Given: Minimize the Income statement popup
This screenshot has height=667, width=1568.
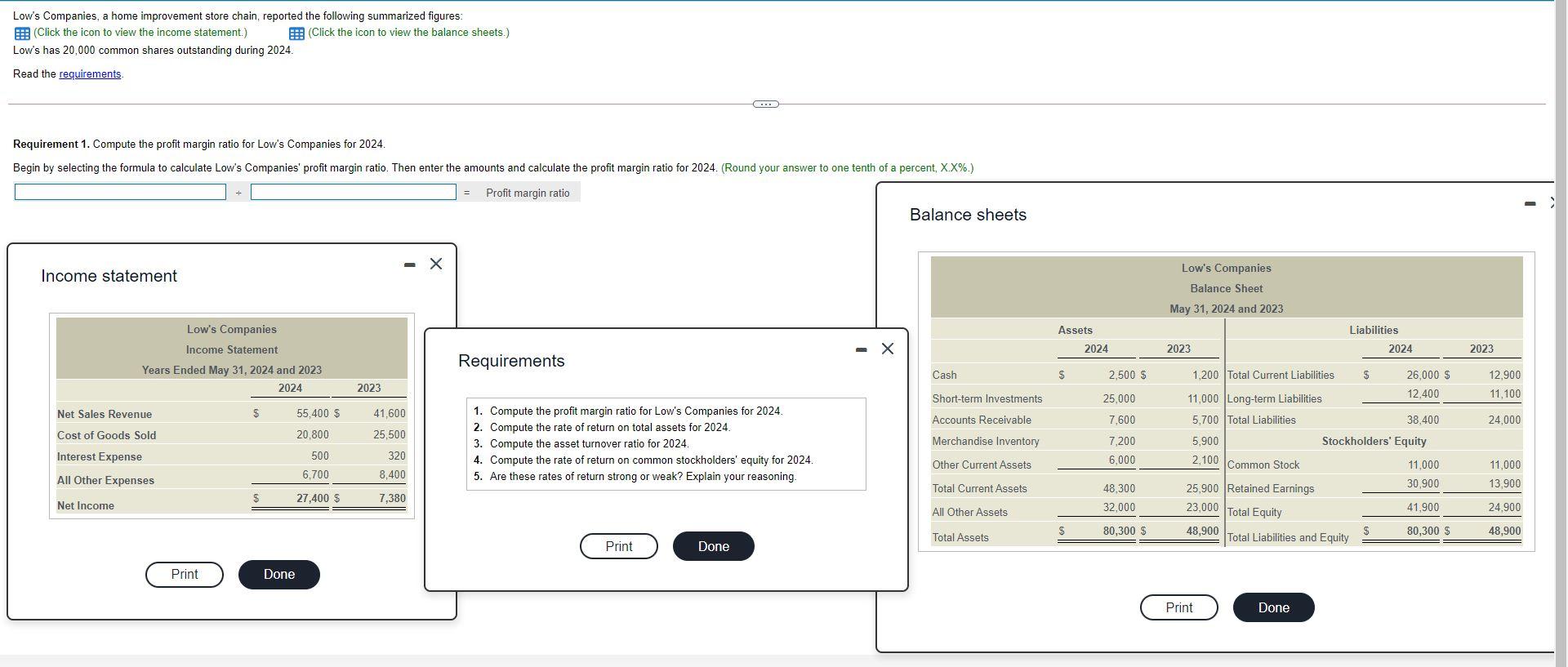Looking at the screenshot, I should (410, 265).
